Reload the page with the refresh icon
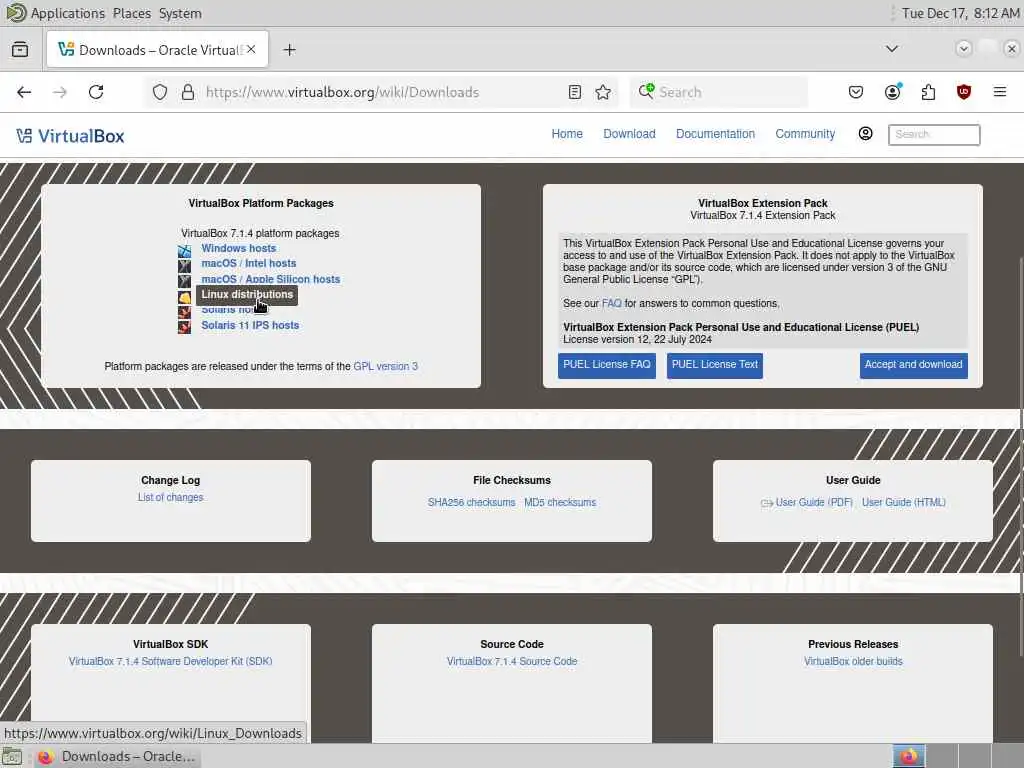 [96, 92]
